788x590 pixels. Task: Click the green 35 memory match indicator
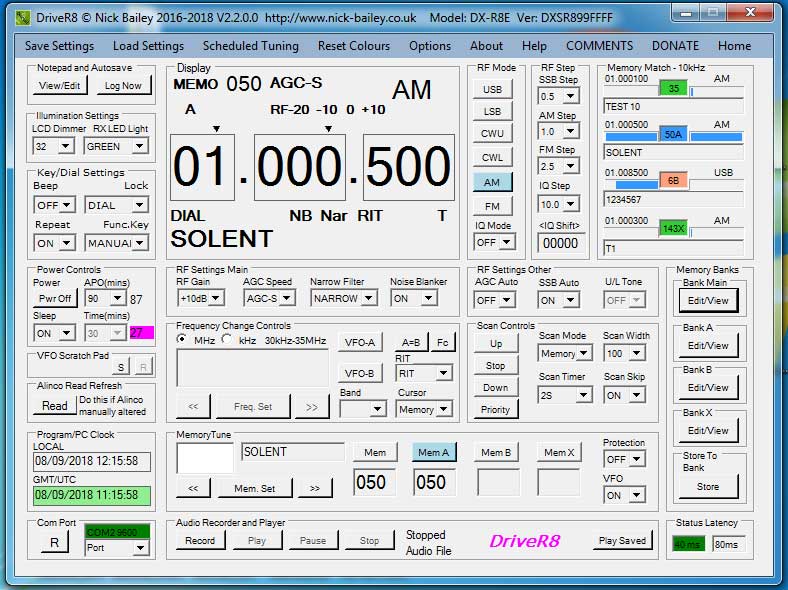pyautogui.click(x=673, y=89)
